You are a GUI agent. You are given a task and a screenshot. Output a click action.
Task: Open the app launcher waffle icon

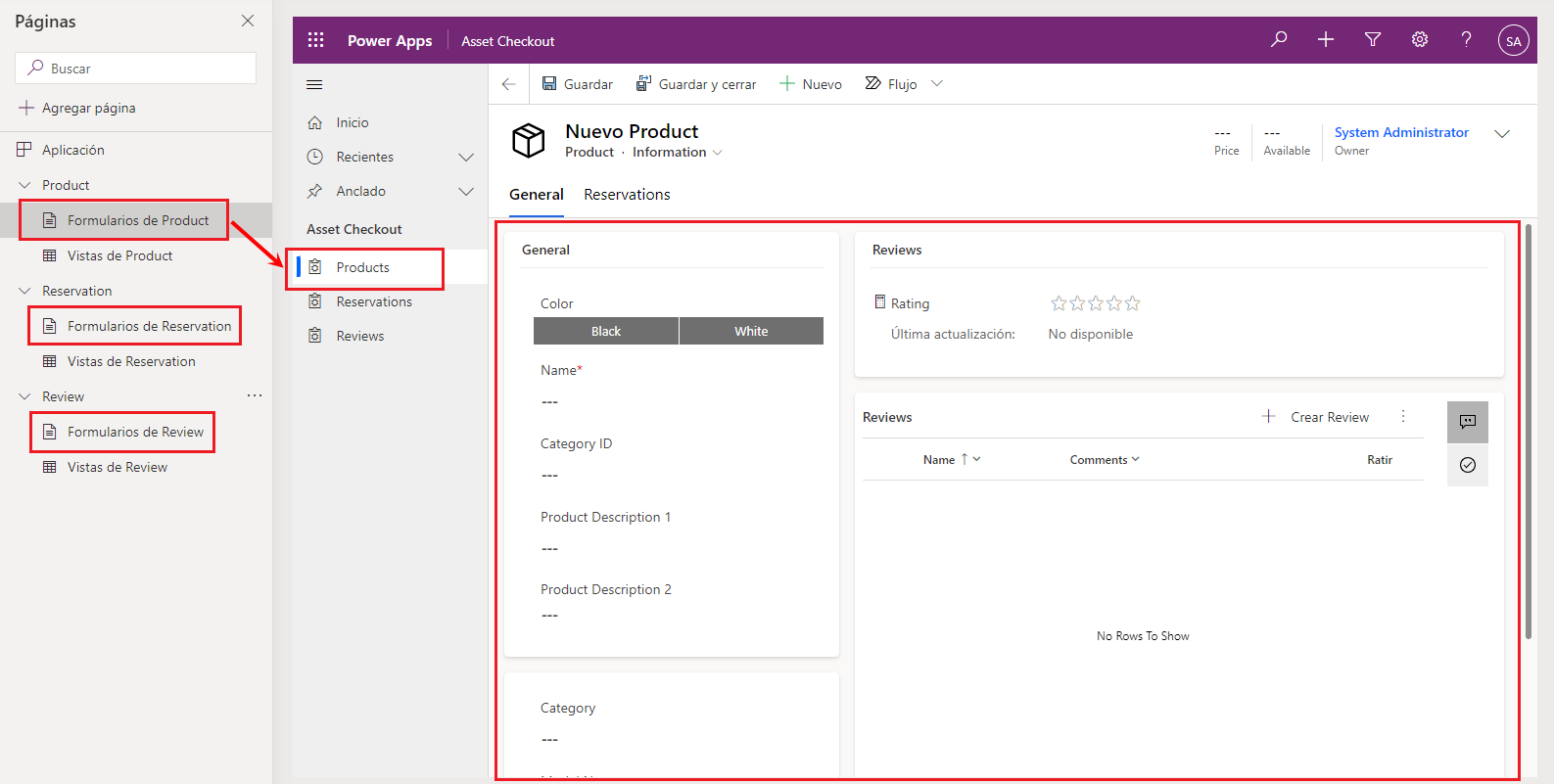tap(315, 40)
